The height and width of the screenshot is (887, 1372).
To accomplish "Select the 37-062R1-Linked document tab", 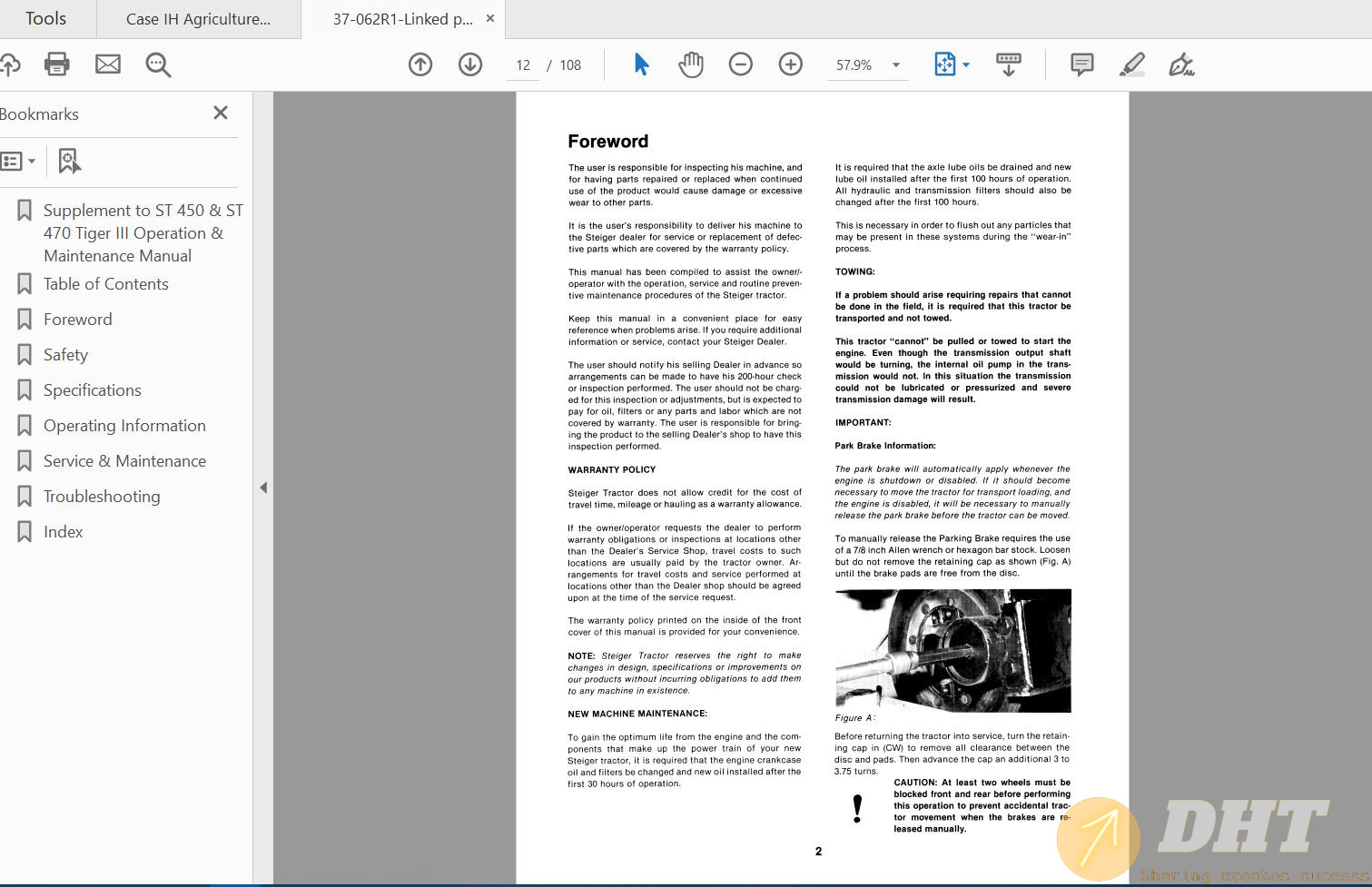I will 402,19.
